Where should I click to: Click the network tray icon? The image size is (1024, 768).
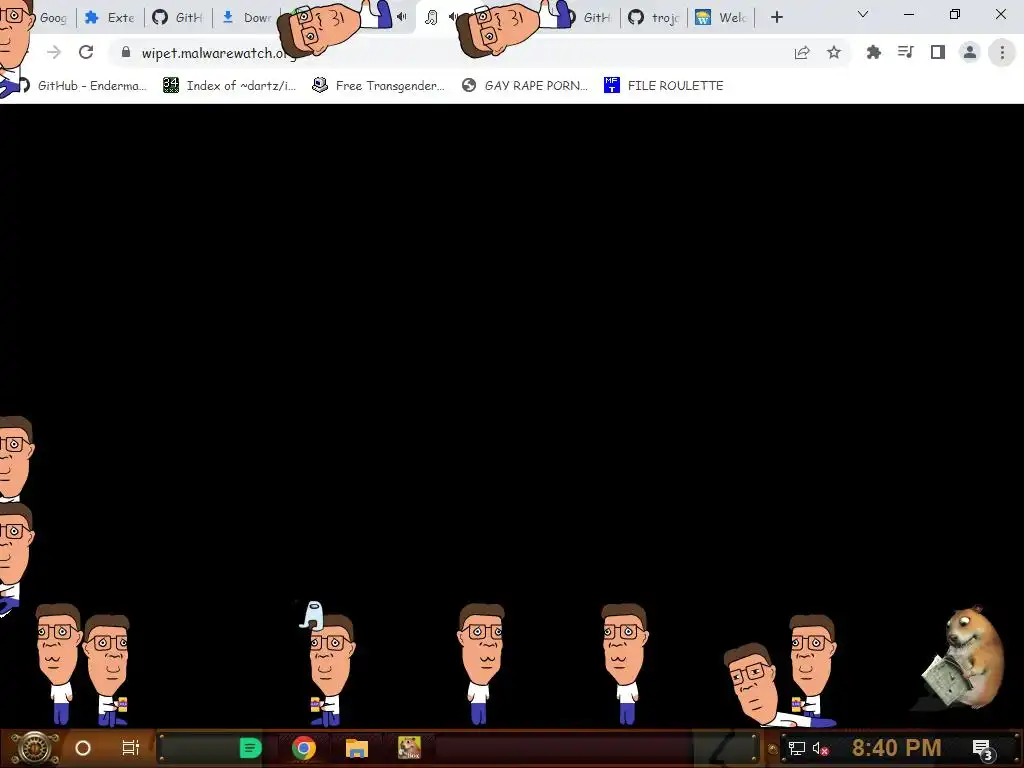coord(796,748)
